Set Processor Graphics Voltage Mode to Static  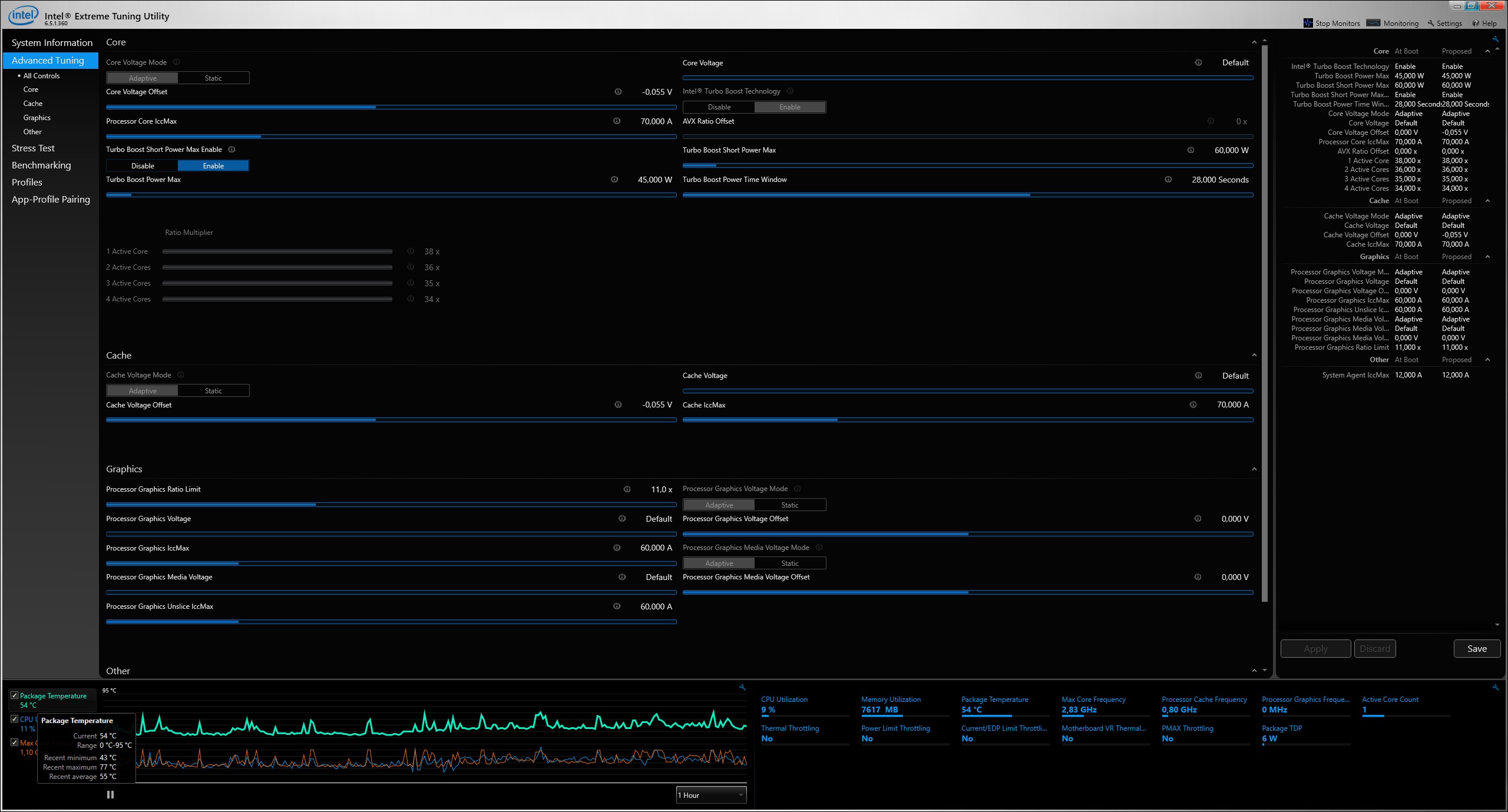[x=790, y=505]
